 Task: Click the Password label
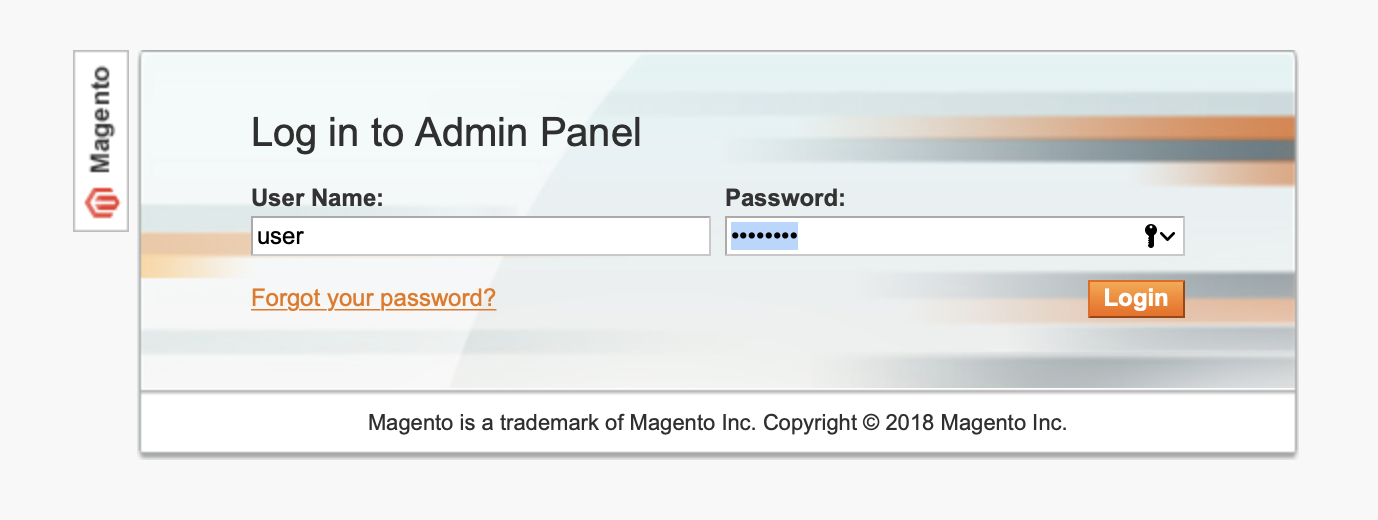[x=785, y=198]
